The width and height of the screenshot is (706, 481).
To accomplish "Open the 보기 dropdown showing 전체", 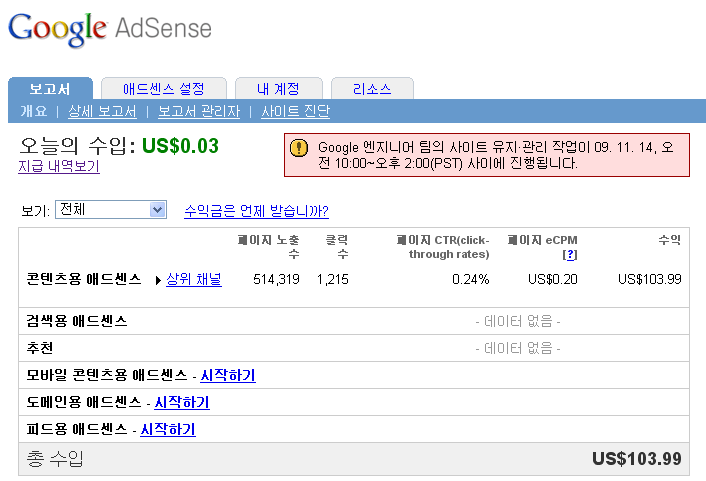I will (x=111, y=209).
